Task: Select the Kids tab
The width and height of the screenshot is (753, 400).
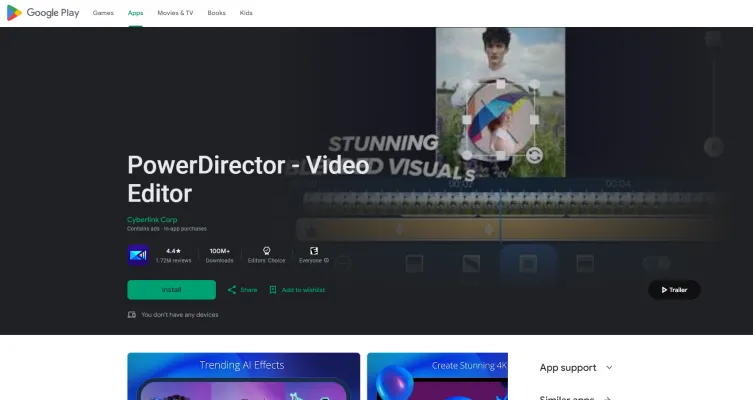Action: tap(246, 13)
